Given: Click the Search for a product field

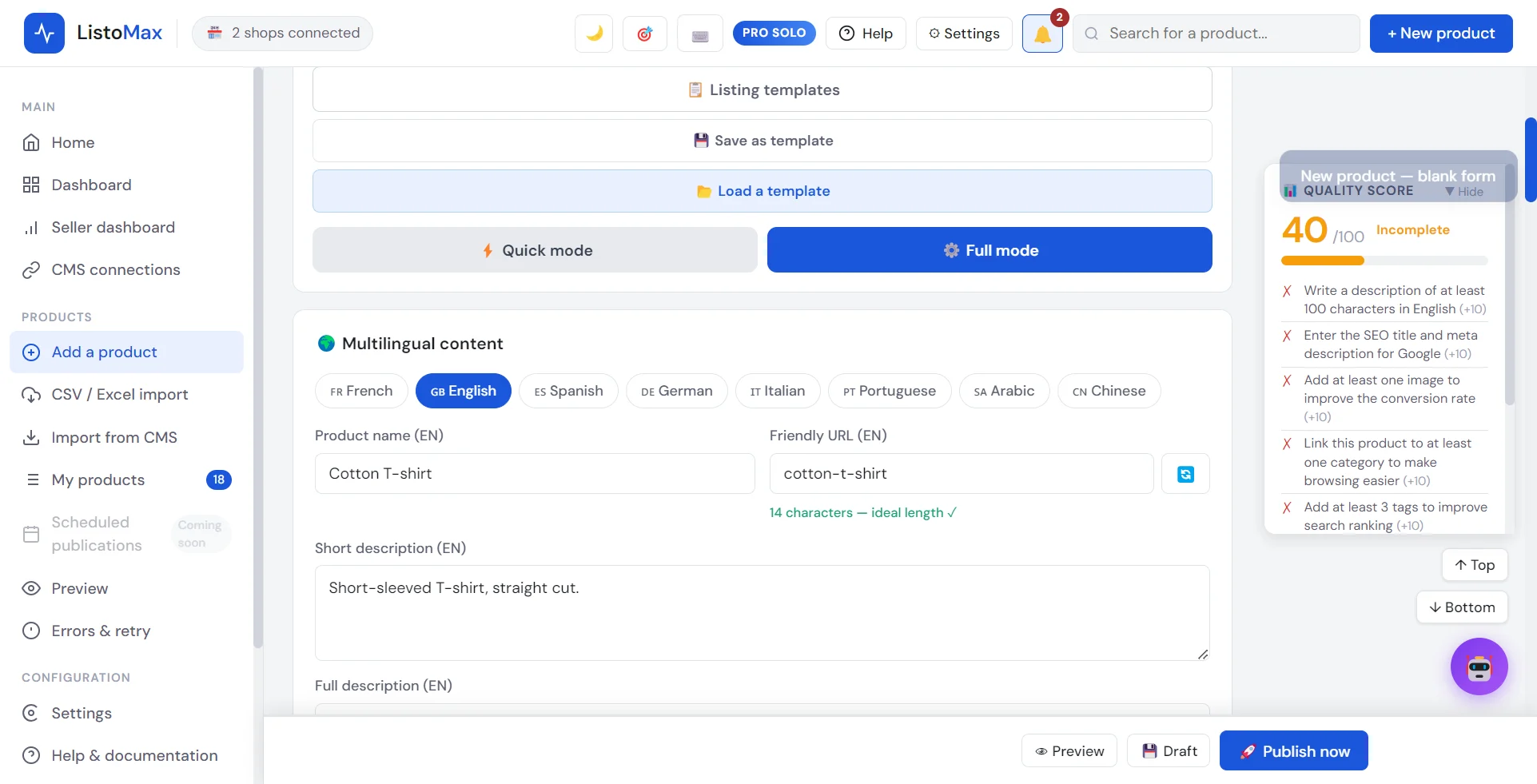Looking at the screenshot, I should click(x=1216, y=34).
